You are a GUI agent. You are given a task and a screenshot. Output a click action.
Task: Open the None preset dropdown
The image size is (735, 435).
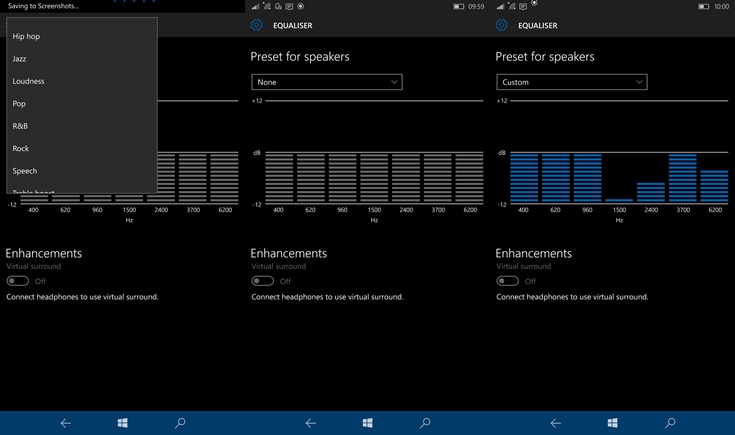click(327, 82)
